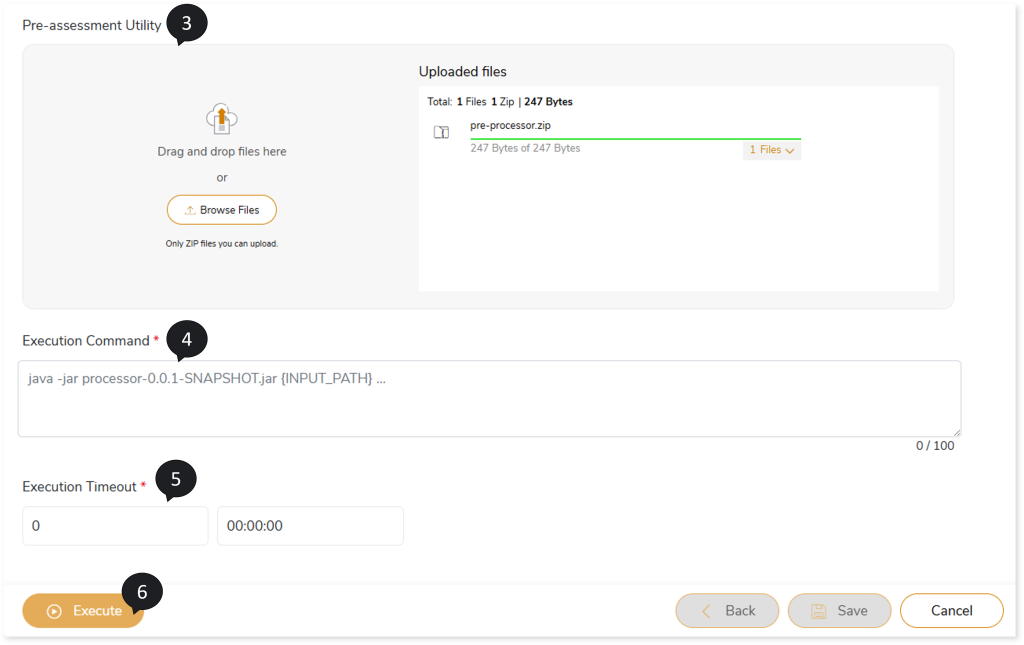Click the Execution Command resize handle
1024x645 pixels.
tap(956, 432)
